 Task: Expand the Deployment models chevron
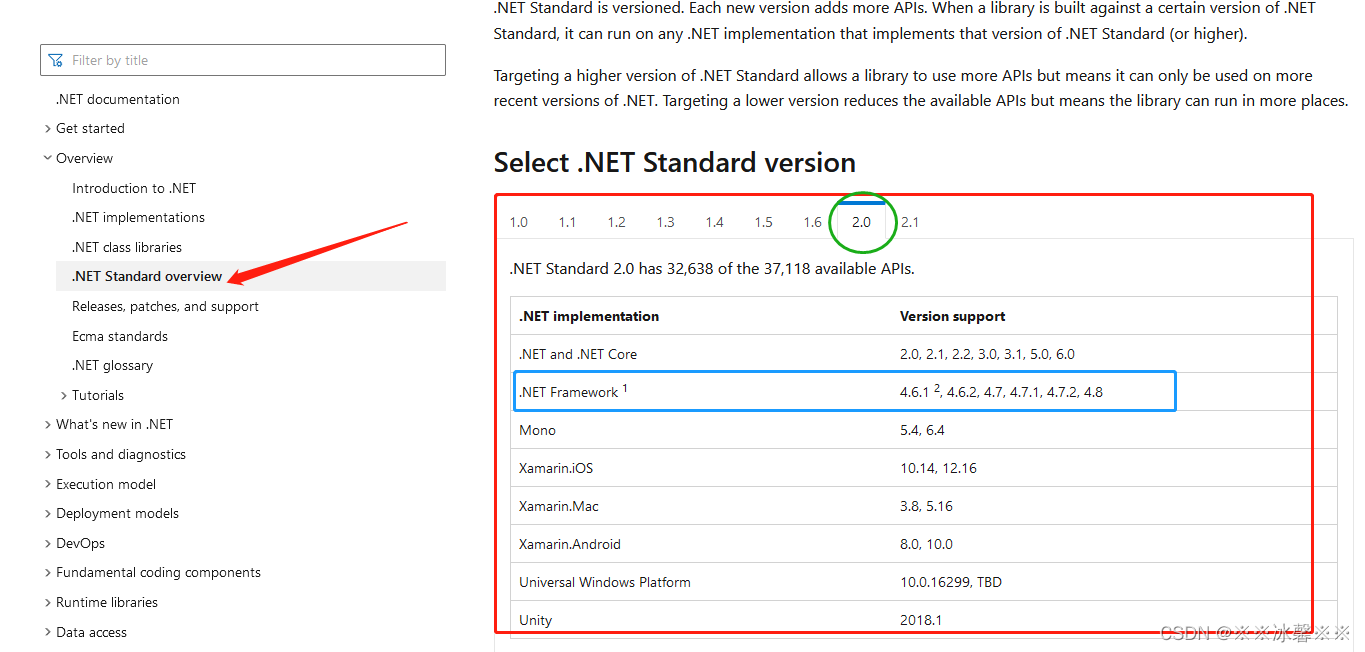48,513
